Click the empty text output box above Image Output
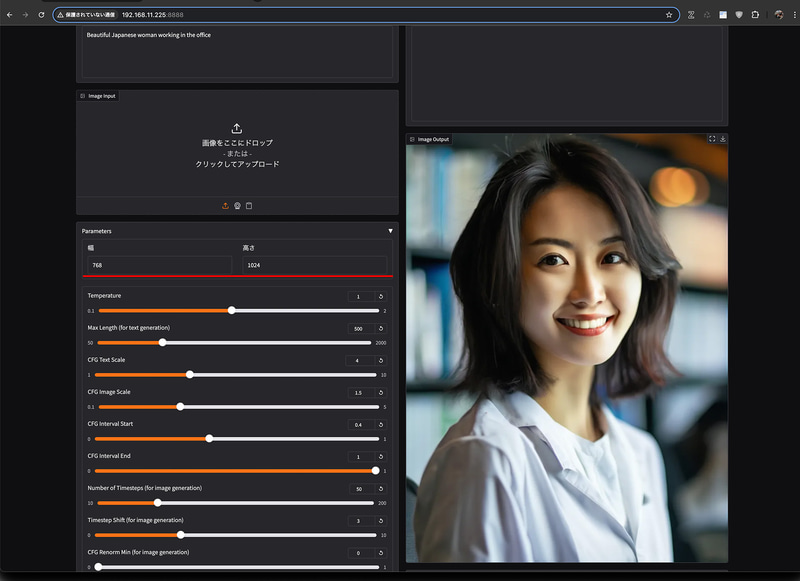This screenshot has width=800, height=581. coord(567,74)
